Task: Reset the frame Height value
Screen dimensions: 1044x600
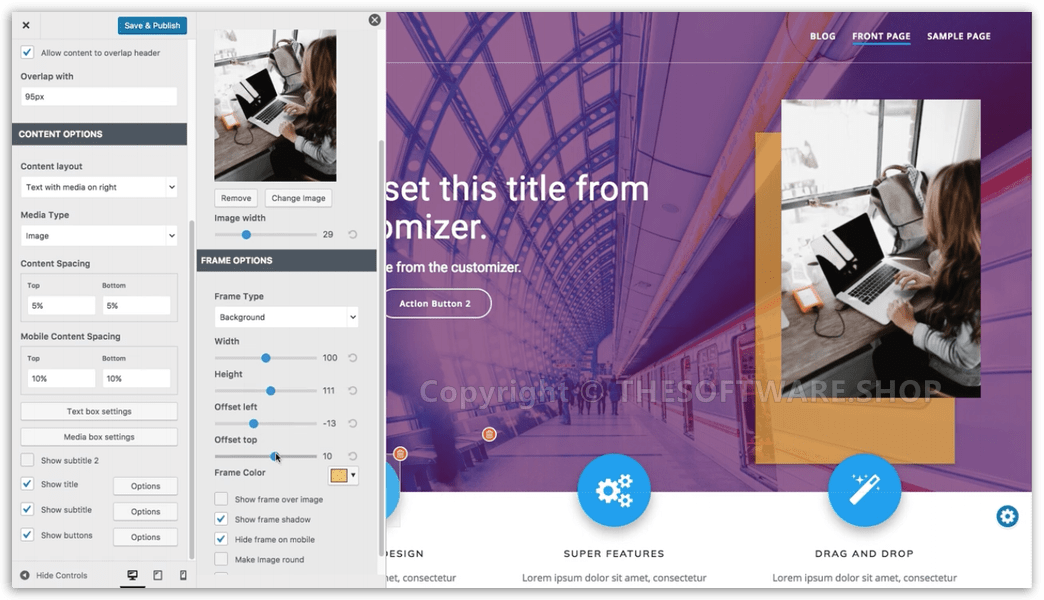Action: tap(353, 391)
